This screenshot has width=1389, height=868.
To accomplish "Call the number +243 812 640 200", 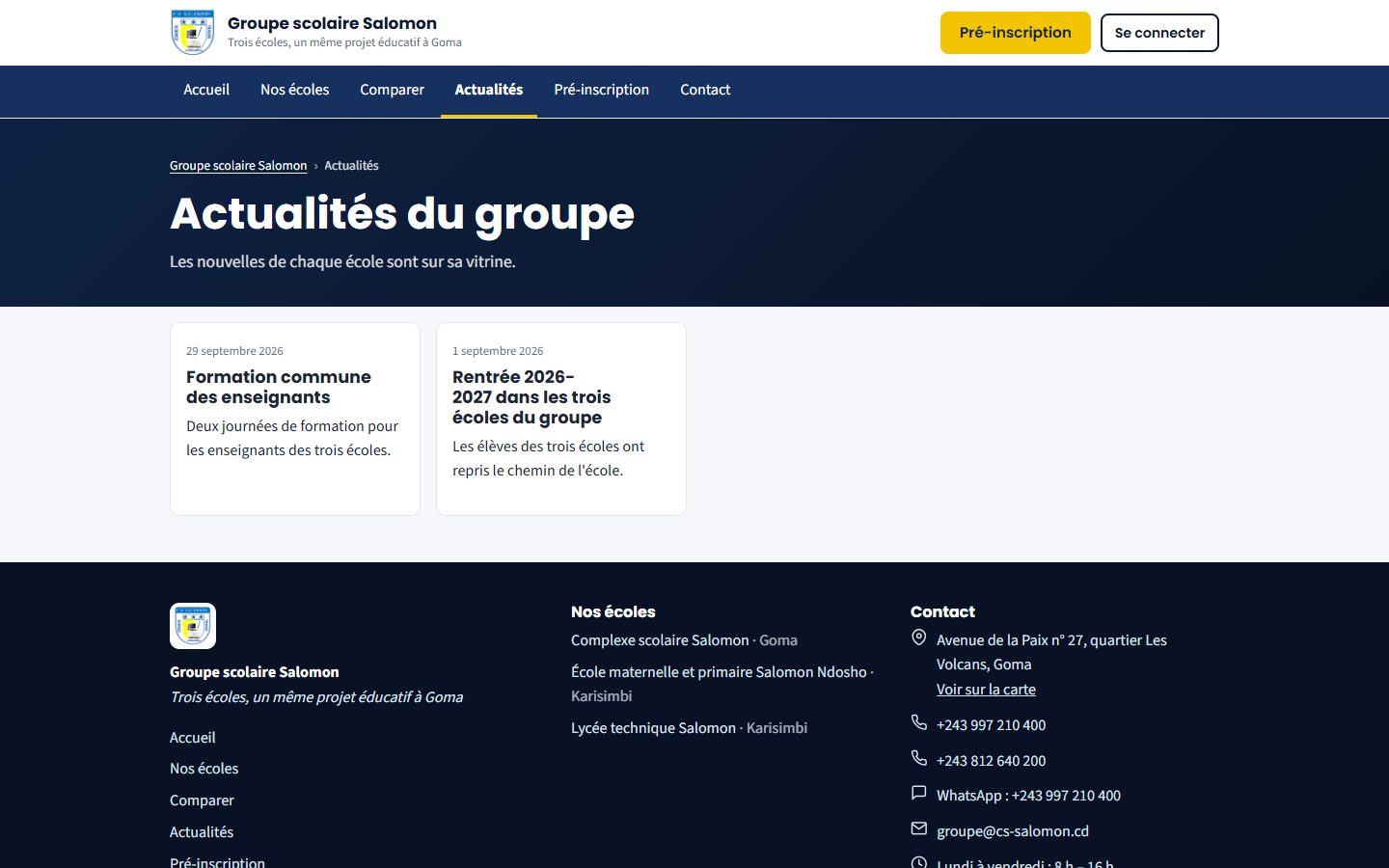I will coord(991,761).
